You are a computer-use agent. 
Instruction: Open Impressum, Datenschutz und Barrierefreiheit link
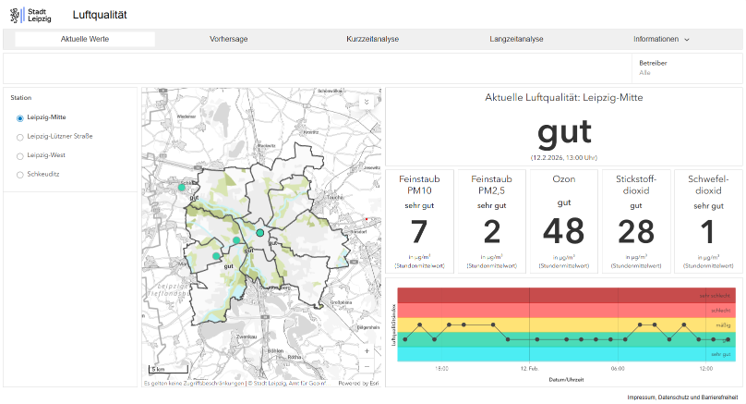pyautogui.click(x=682, y=397)
